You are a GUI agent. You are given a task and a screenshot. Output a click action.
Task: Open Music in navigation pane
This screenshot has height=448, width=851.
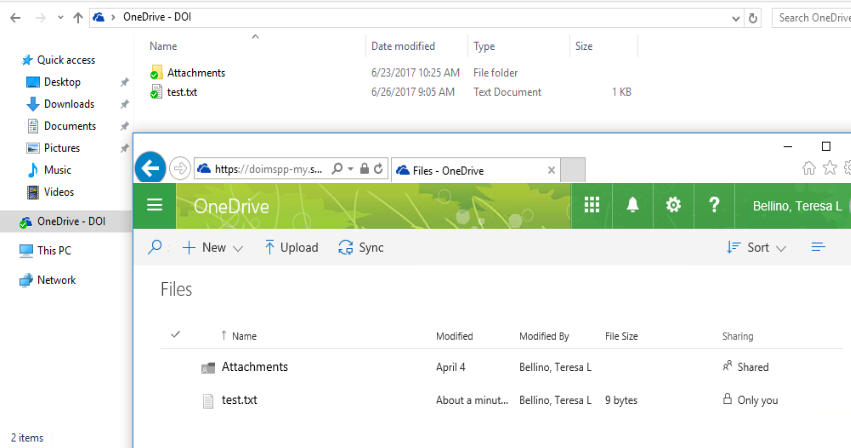[57, 170]
